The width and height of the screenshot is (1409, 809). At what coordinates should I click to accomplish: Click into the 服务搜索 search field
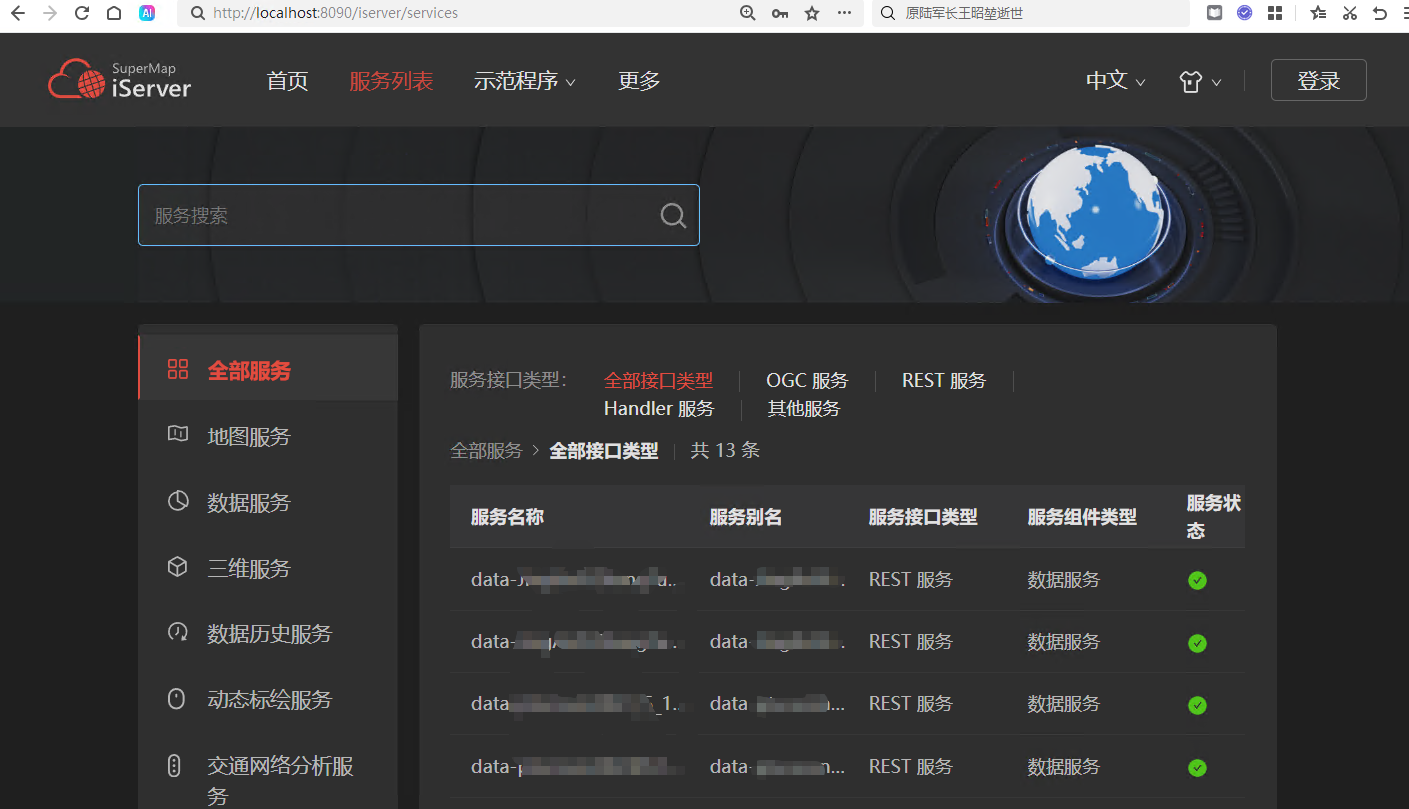point(400,215)
